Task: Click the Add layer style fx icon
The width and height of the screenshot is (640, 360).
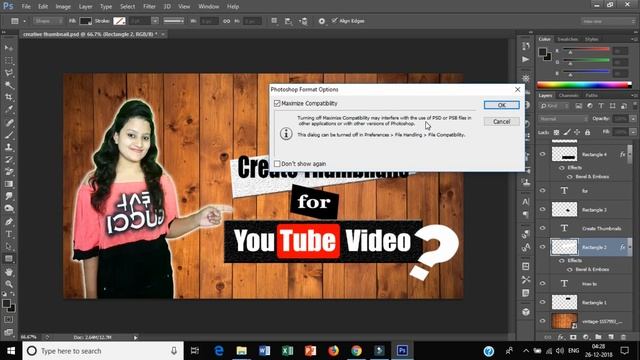Action: [x=560, y=337]
